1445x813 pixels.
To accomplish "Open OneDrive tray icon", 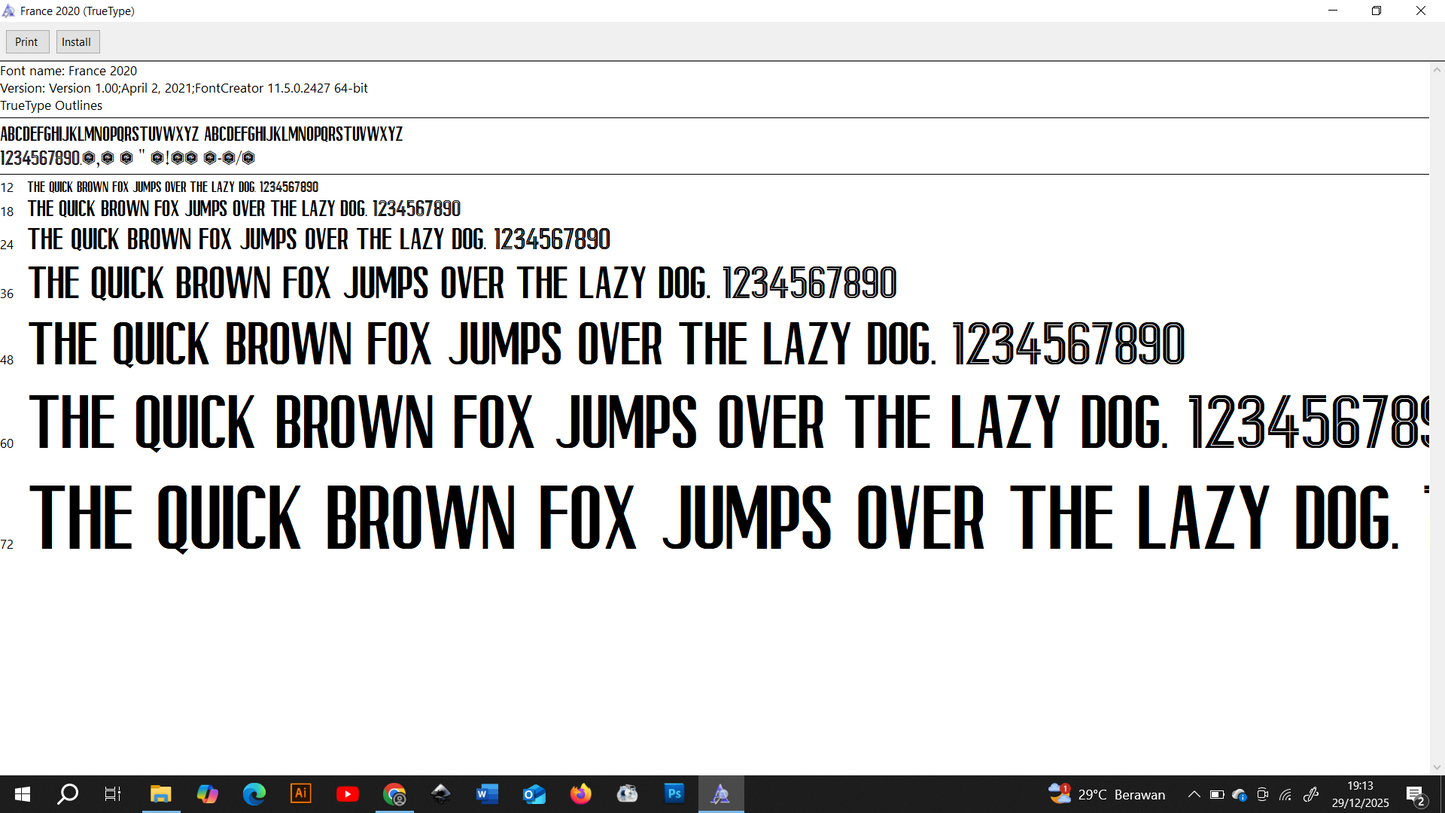I will (1240, 795).
